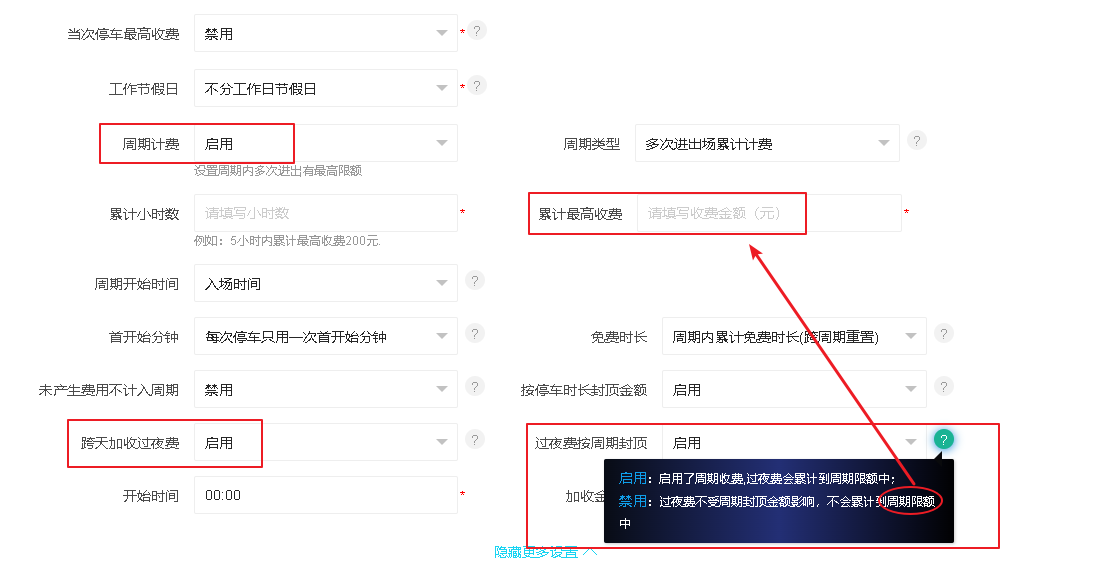Click 开始时间 field showing 00:00
Image resolution: width=1094 pixels, height=572 pixels.
[326, 495]
